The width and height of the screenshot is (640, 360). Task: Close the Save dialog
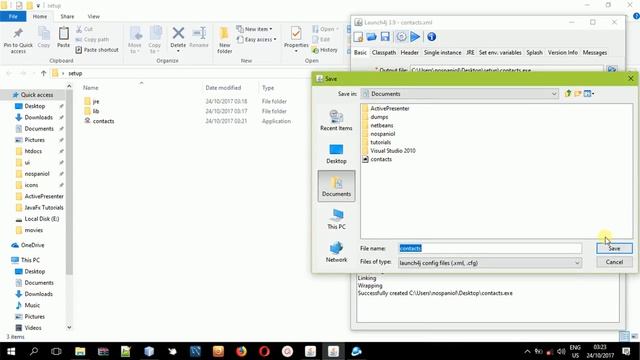(x=630, y=78)
